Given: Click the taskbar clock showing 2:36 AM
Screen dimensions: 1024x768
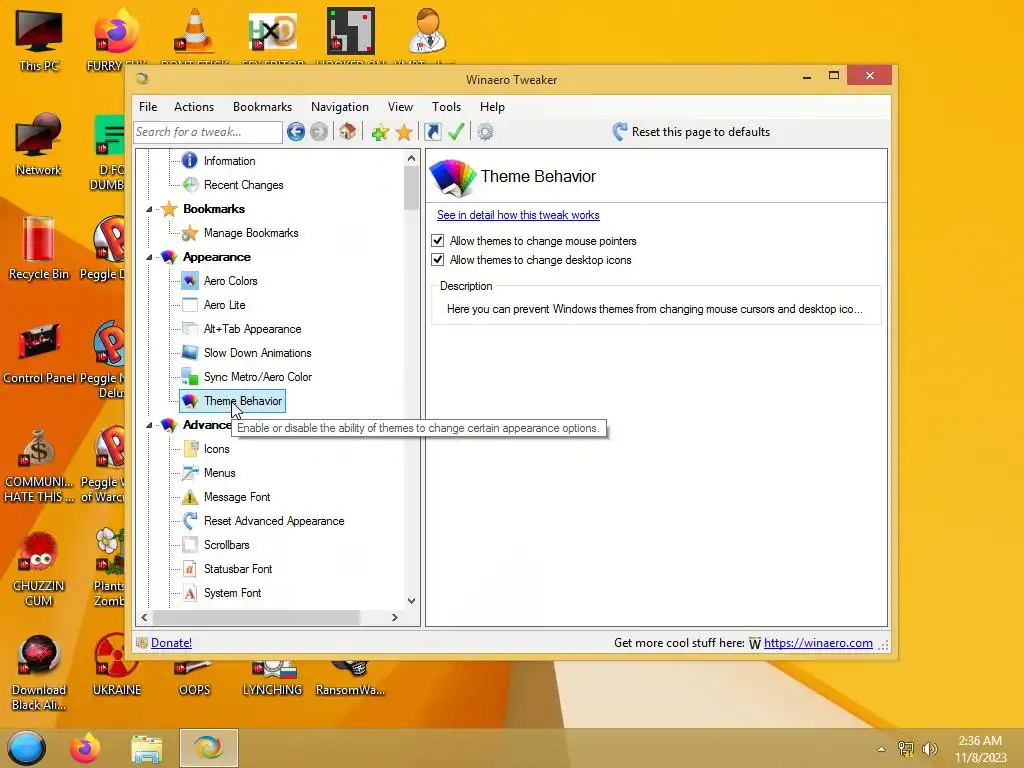Looking at the screenshot, I should click(980, 749).
